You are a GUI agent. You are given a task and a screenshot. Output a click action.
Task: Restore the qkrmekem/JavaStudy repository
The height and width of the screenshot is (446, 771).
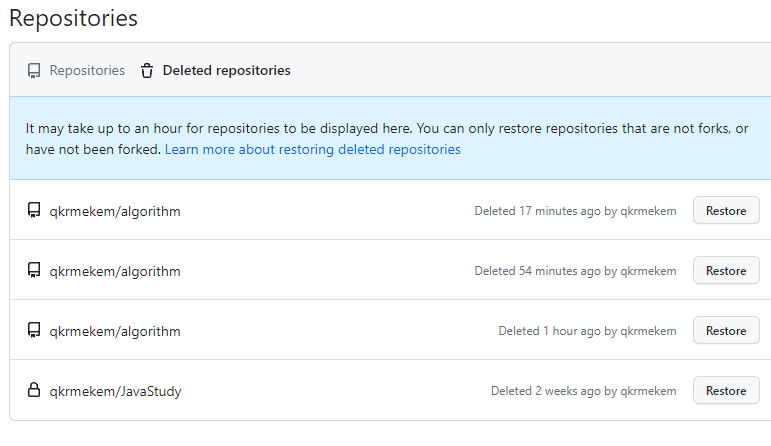click(726, 391)
